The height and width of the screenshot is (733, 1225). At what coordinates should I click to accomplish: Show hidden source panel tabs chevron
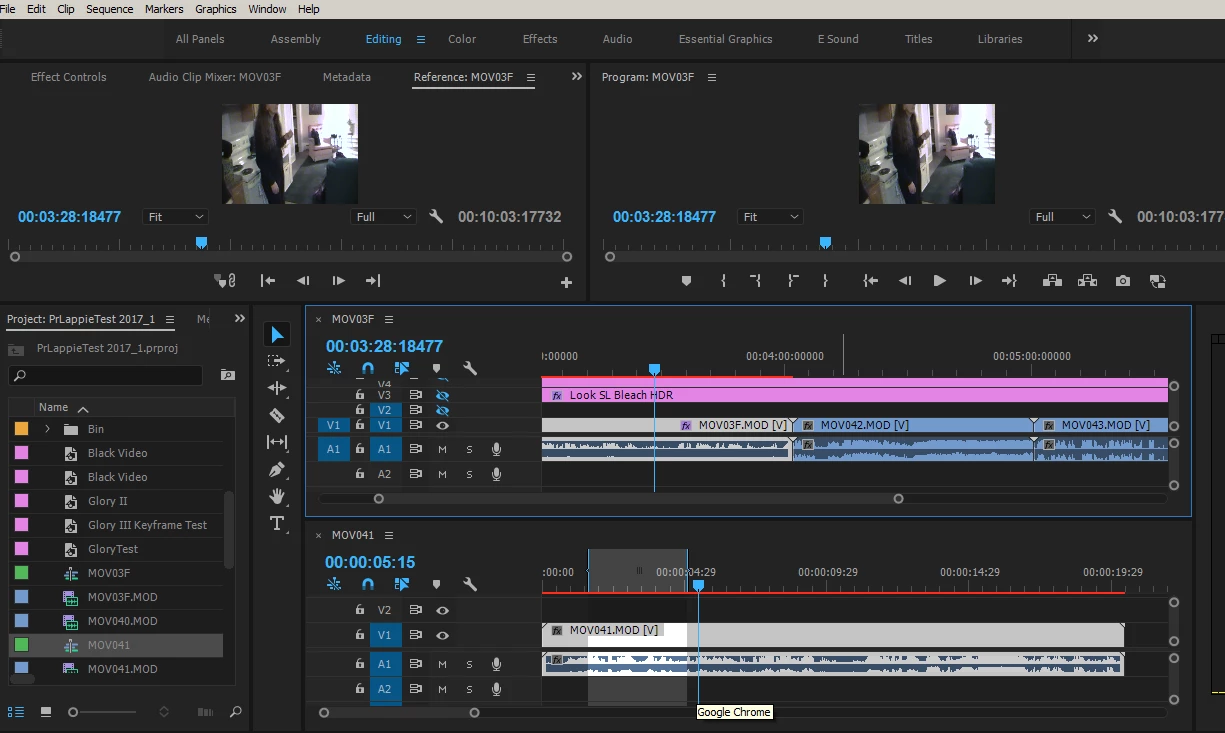577,76
